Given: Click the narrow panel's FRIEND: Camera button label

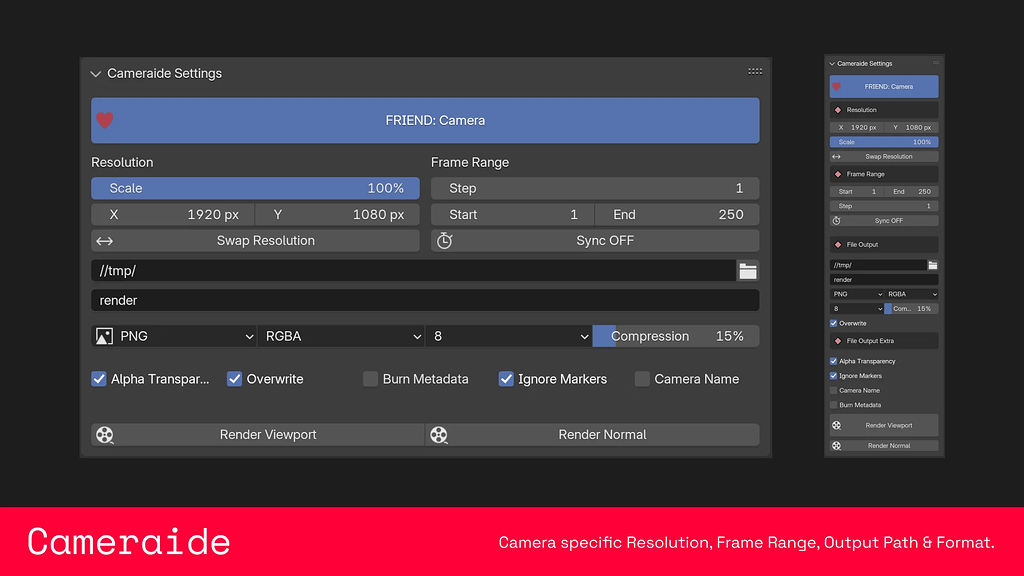Looking at the screenshot, I should click(889, 86).
